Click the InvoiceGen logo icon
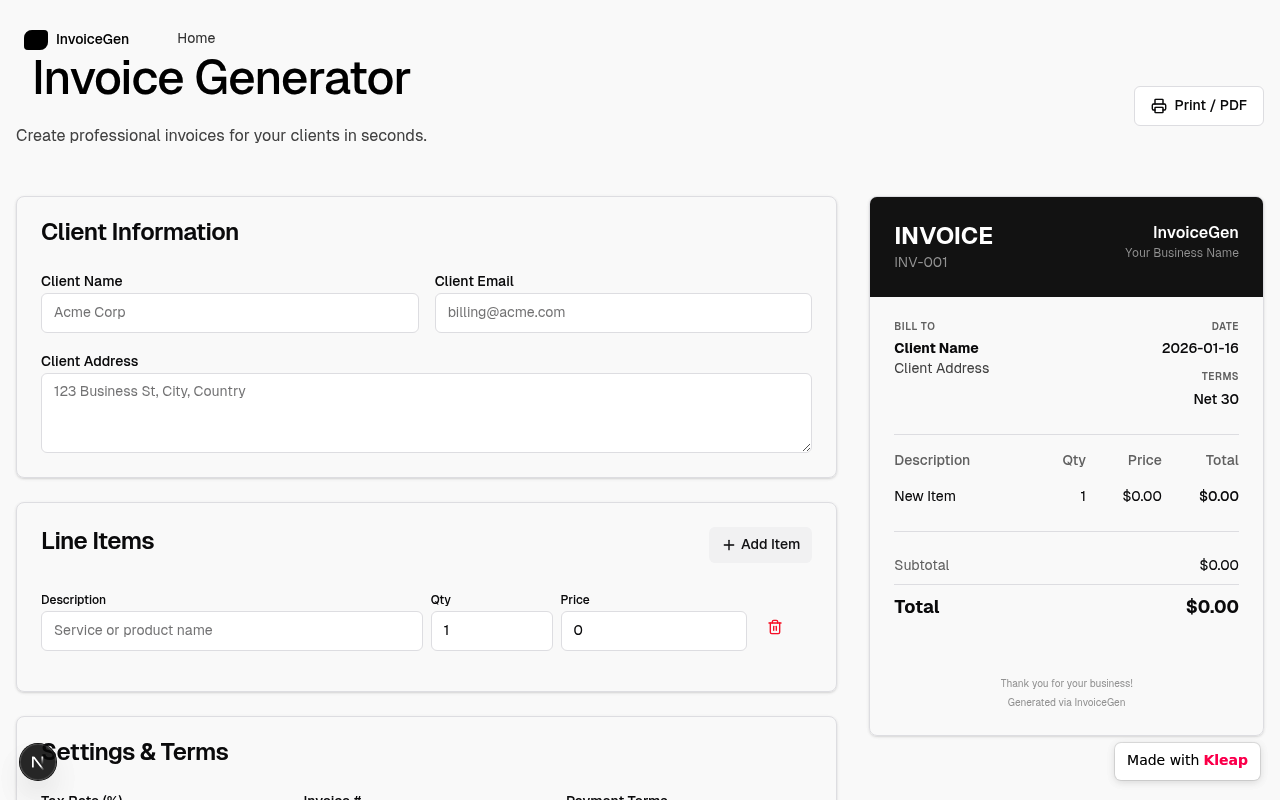 pyautogui.click(x=36, y=40)
